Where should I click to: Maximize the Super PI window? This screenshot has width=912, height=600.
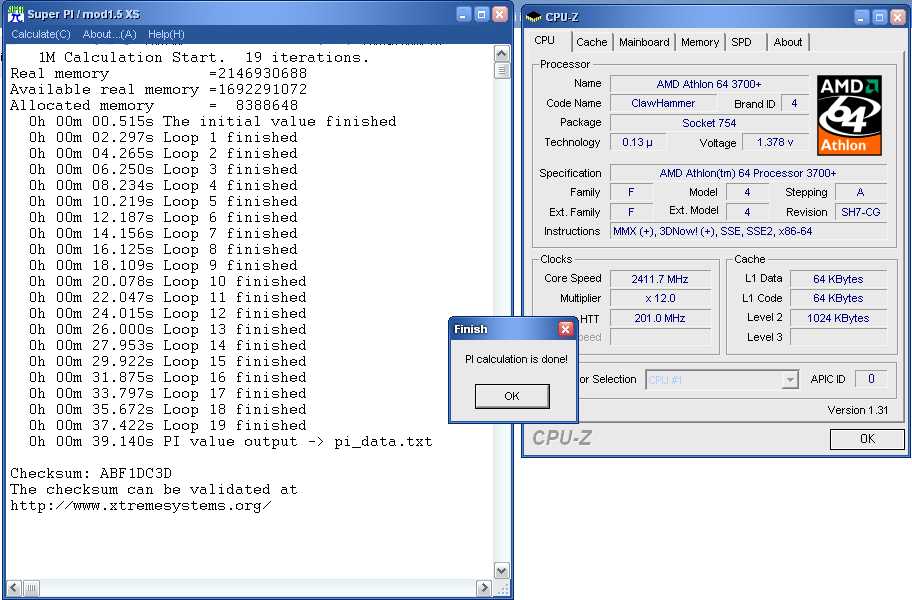tap(482, 15)
